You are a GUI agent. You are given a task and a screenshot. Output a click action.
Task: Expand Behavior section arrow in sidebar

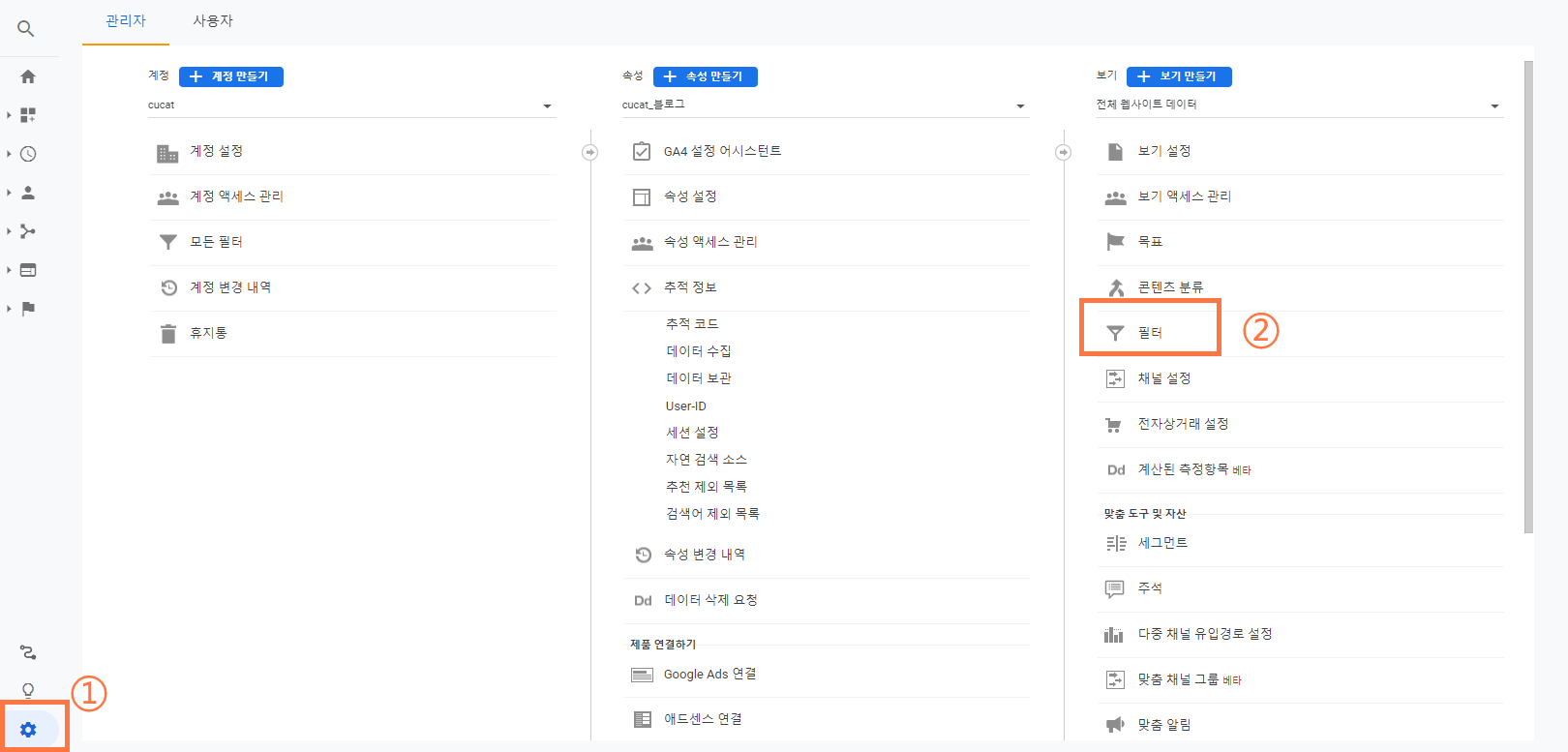pos(9,270)
